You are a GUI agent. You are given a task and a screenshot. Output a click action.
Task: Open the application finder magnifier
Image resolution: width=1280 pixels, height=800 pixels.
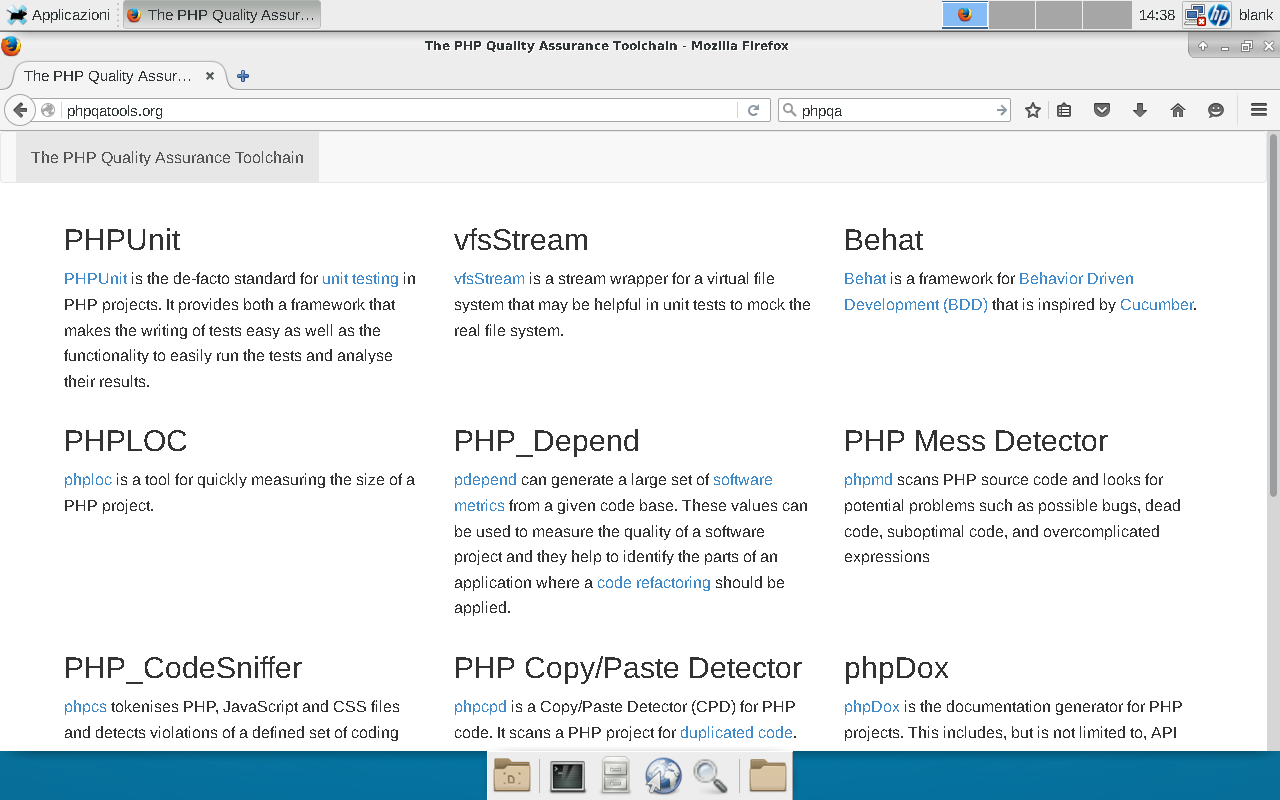[x=710, y=776]
